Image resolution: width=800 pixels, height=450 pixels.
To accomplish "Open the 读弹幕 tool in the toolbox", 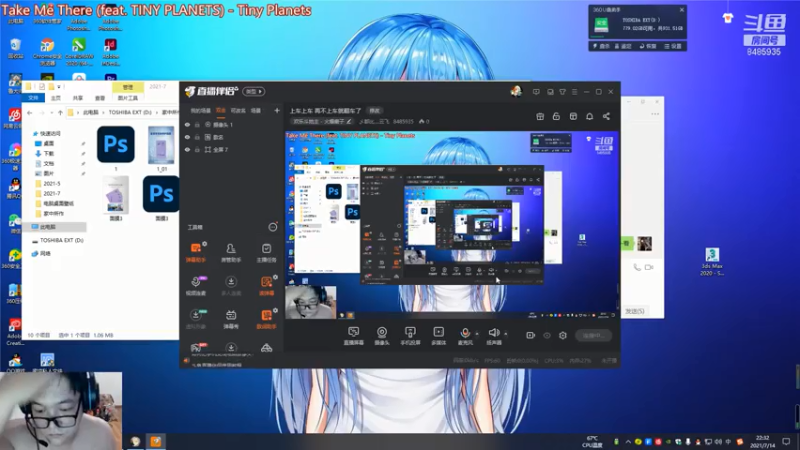I will [x=266, y=286].
